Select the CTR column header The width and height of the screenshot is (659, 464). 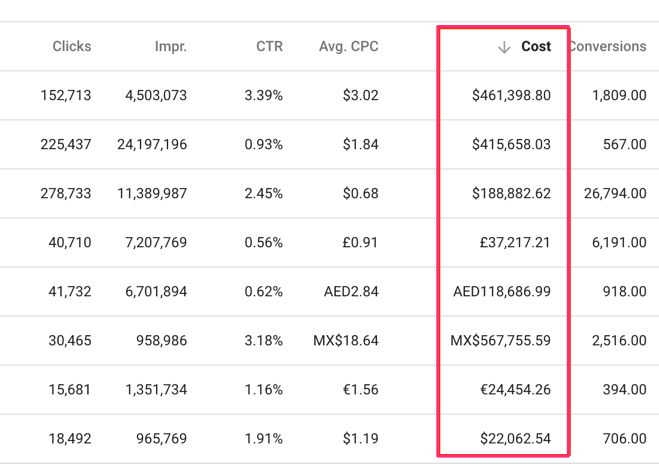[x=268, y=47]
